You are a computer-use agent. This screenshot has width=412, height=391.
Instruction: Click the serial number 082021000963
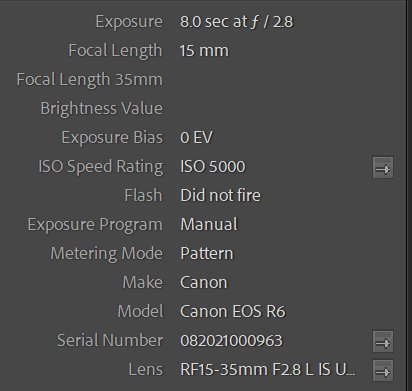(231, 340)
